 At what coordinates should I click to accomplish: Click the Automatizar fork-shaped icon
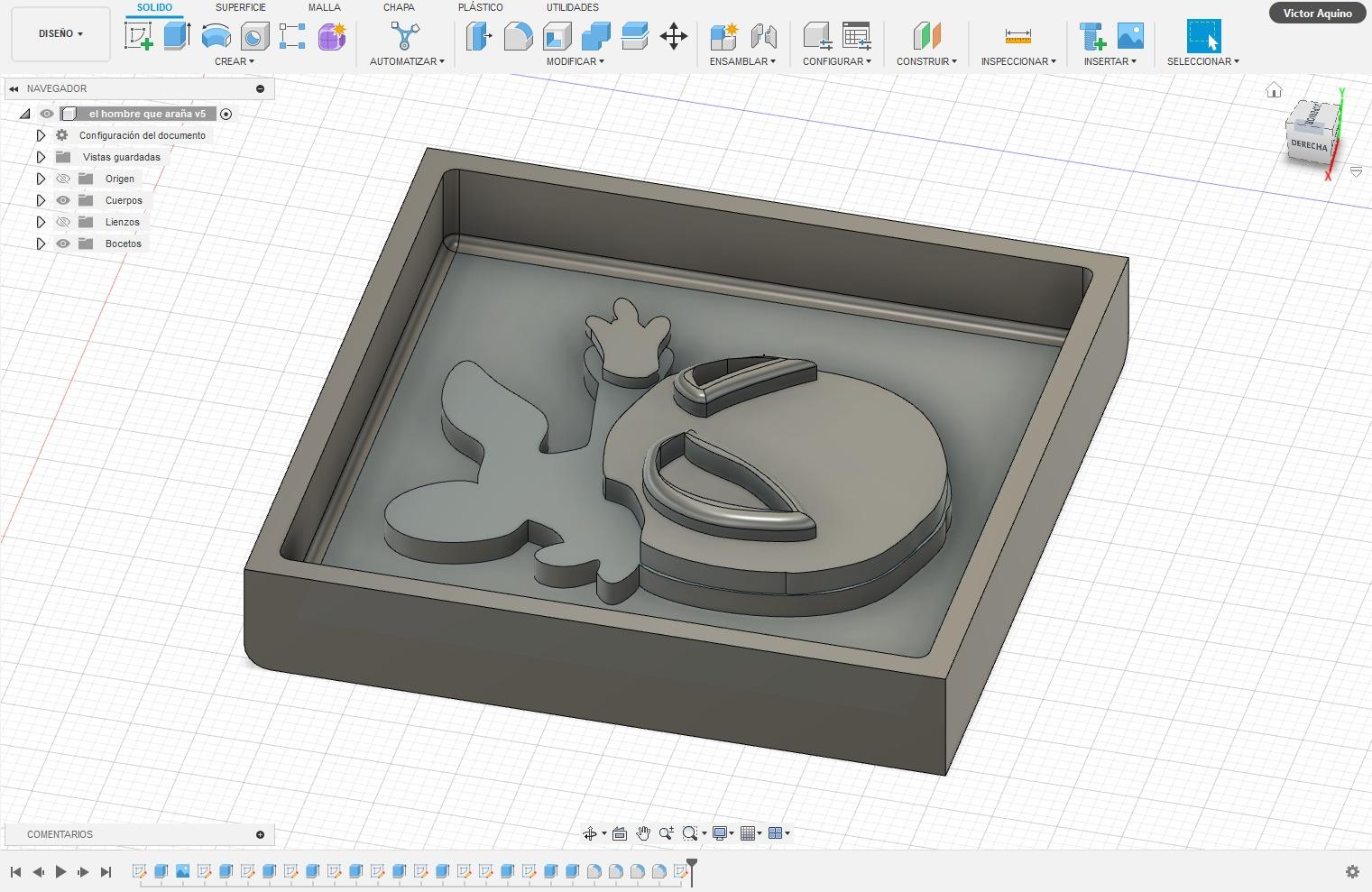405,36
